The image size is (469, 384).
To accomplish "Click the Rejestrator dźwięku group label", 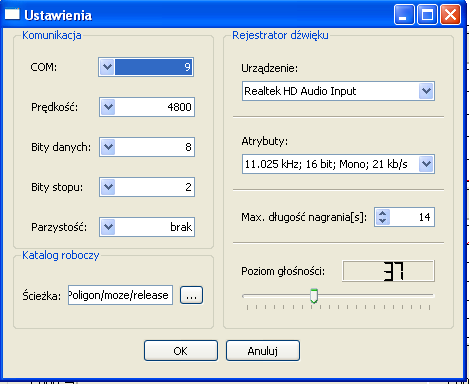I will coord(280,35).
